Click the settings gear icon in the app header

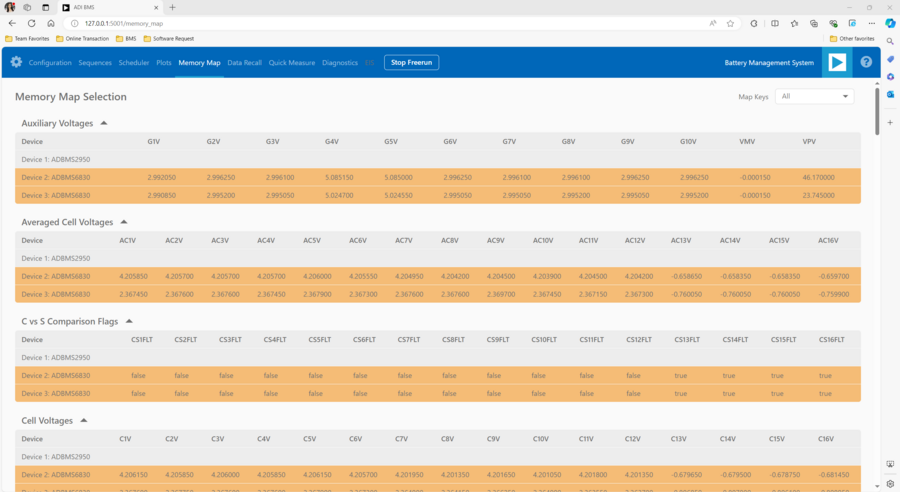click(x=16, y=62)
